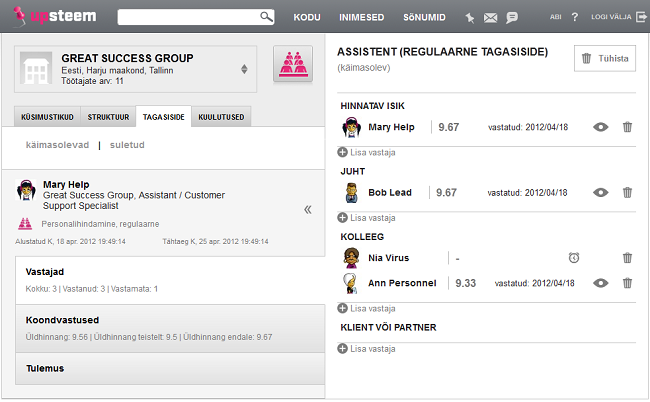Click the upsteem logo
Screen dimensions: 650x402
pyautogui.click(x=54, y=17)
